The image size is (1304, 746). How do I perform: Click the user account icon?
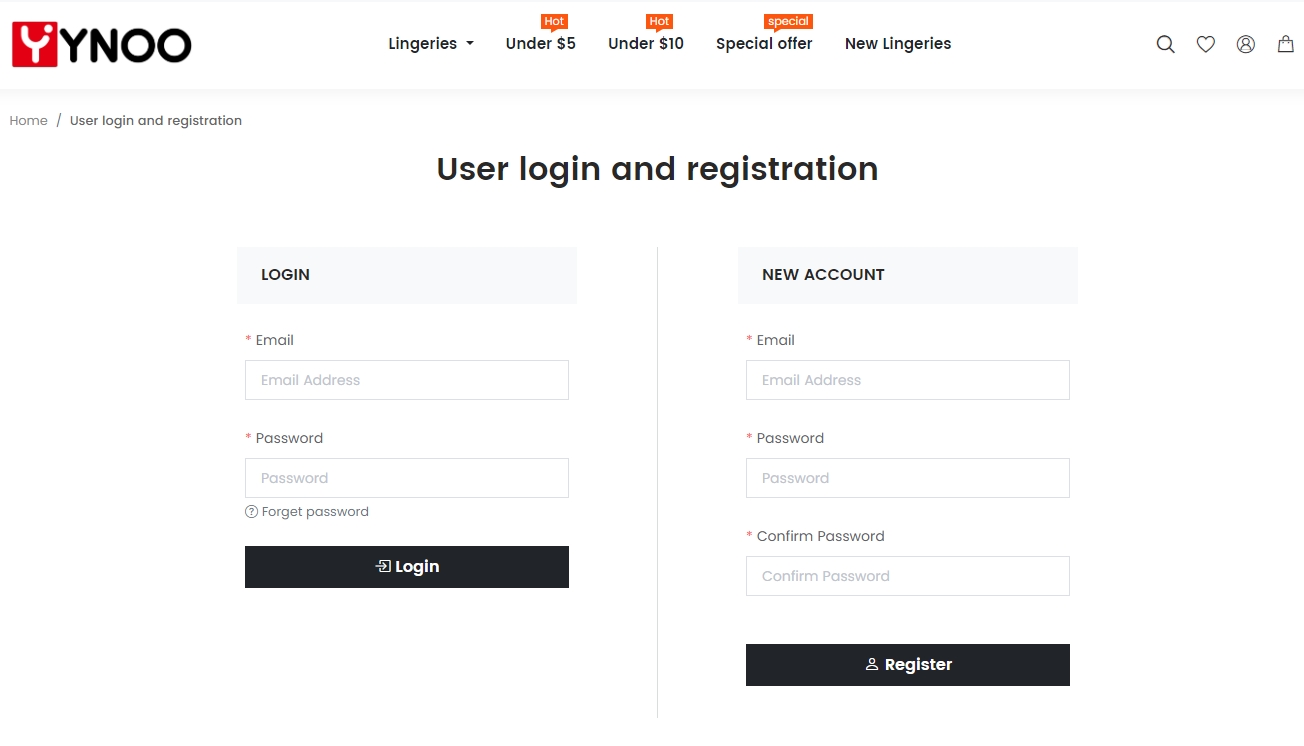coord(1245,44)
